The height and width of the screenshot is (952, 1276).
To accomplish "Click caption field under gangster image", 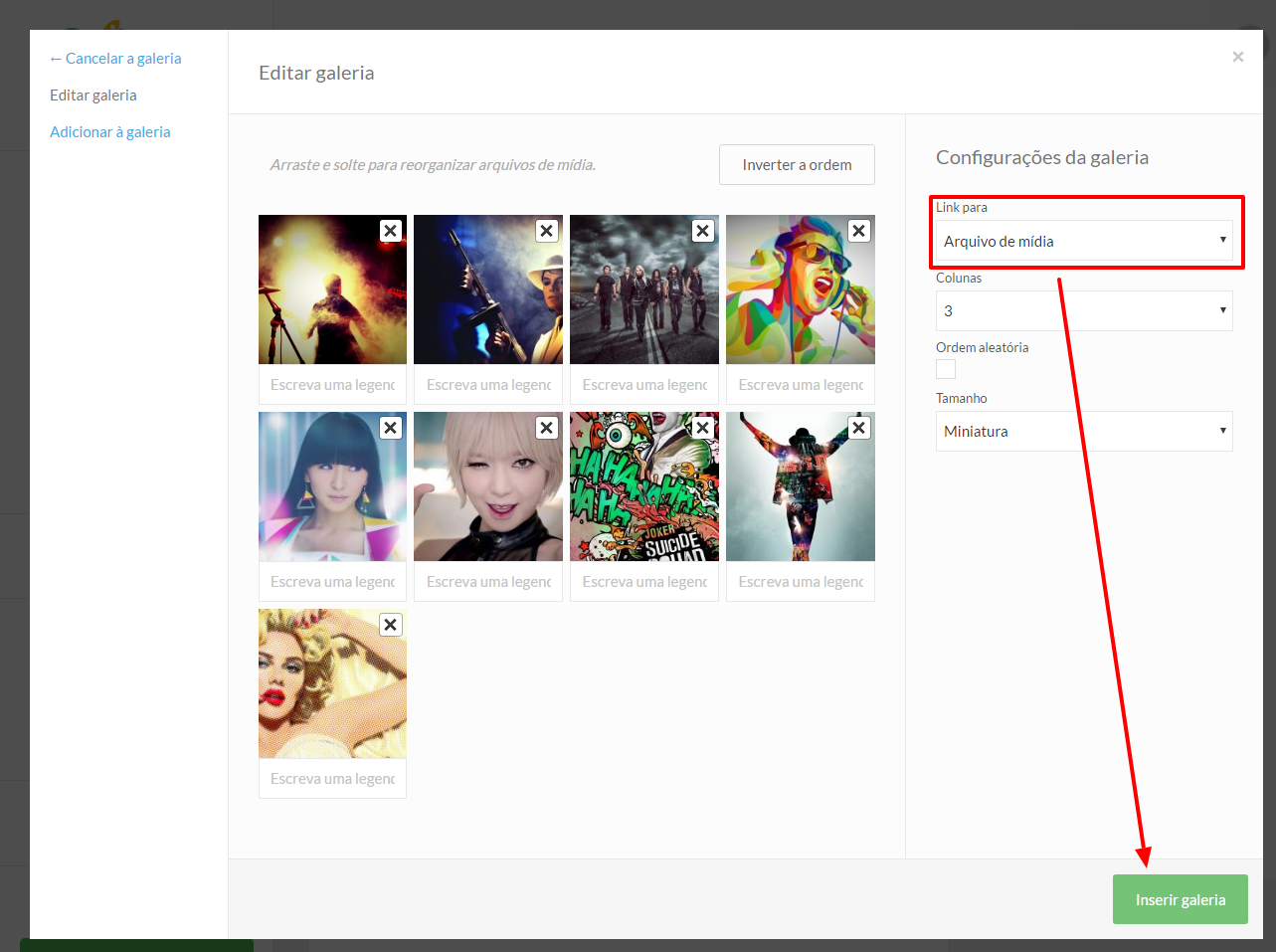I will [x=488, y=385].
